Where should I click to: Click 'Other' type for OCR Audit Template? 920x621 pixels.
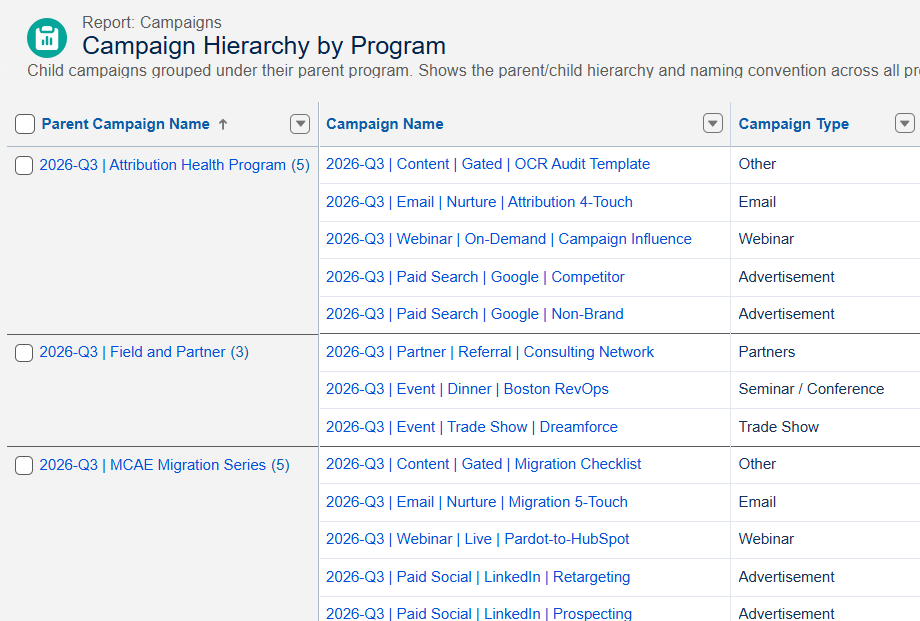pos(757,164)
